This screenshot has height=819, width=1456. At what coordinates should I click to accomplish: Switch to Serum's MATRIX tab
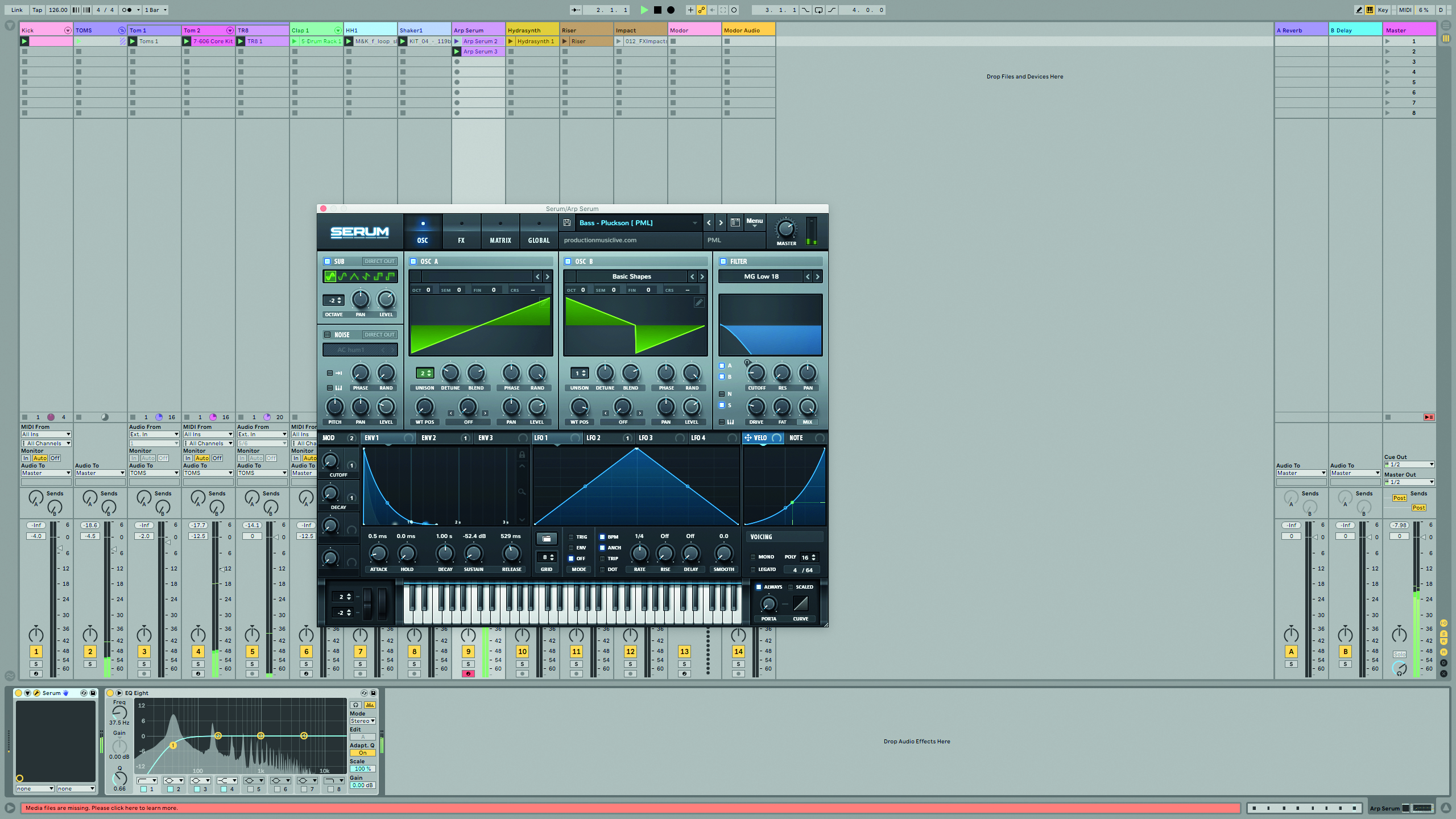500,232
